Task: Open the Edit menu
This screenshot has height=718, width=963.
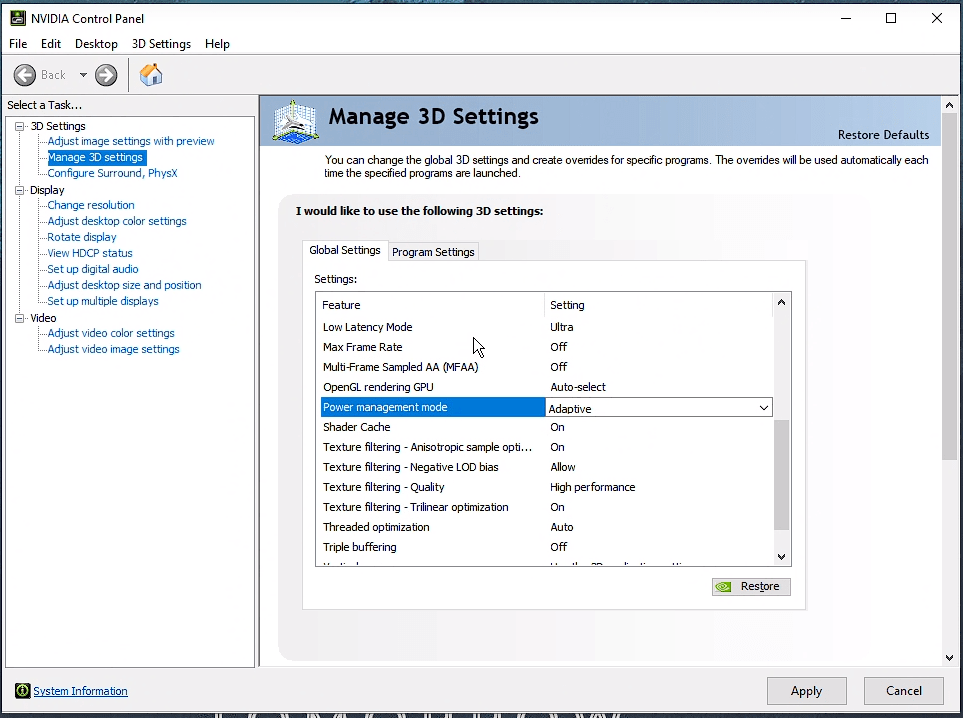Action: 51,44
